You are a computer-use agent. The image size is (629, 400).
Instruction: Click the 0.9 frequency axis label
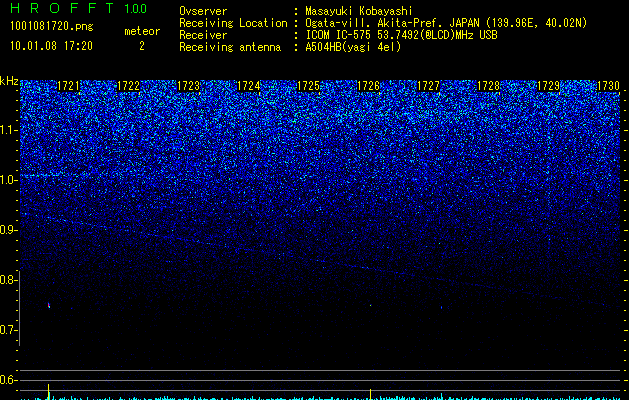point(9,230)
